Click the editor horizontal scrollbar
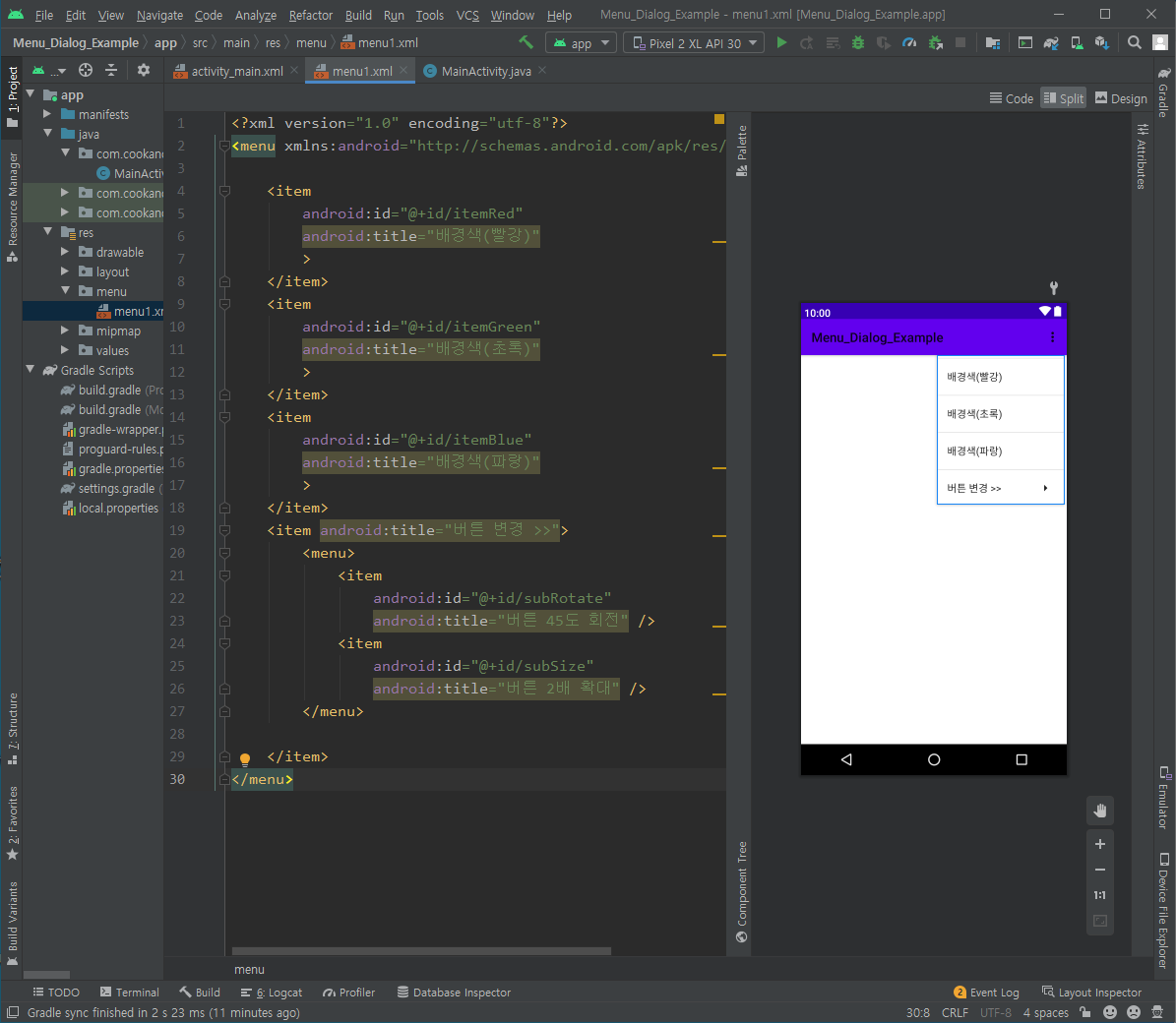 pyautogui.click(x=421, y=951)
